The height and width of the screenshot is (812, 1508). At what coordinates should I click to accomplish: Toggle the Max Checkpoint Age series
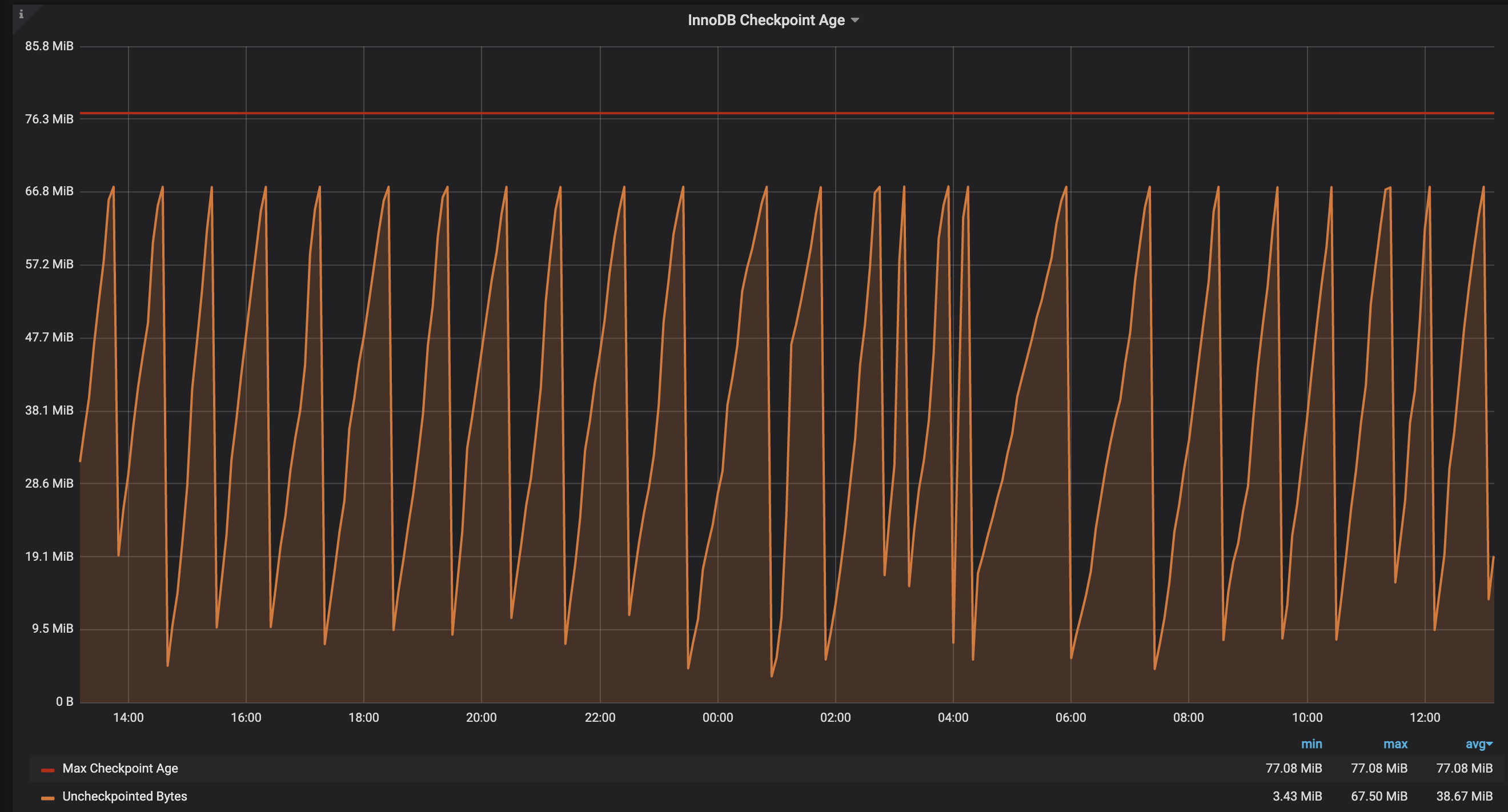point(120,769)
